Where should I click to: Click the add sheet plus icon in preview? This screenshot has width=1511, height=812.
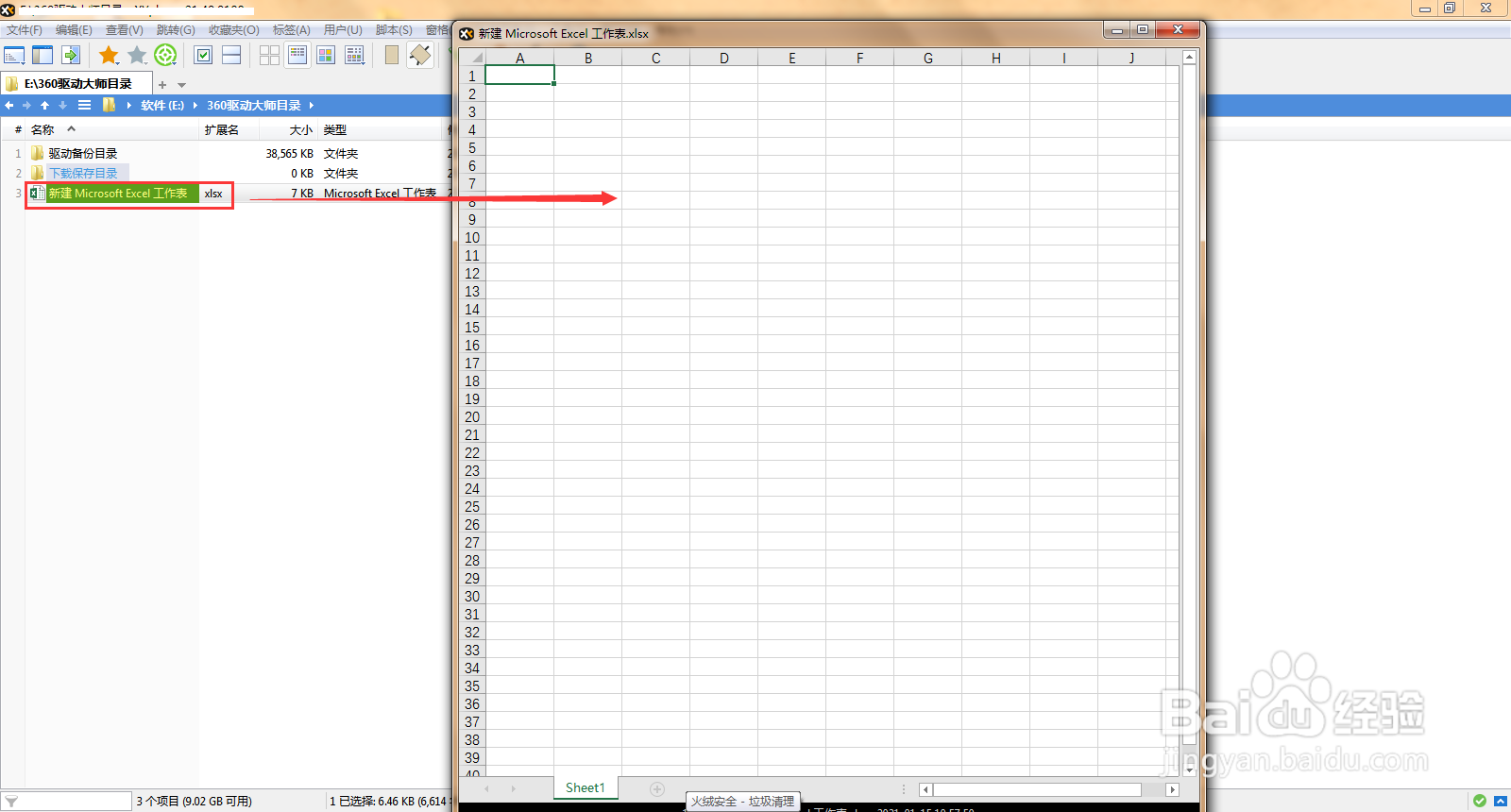pos(657,788)
